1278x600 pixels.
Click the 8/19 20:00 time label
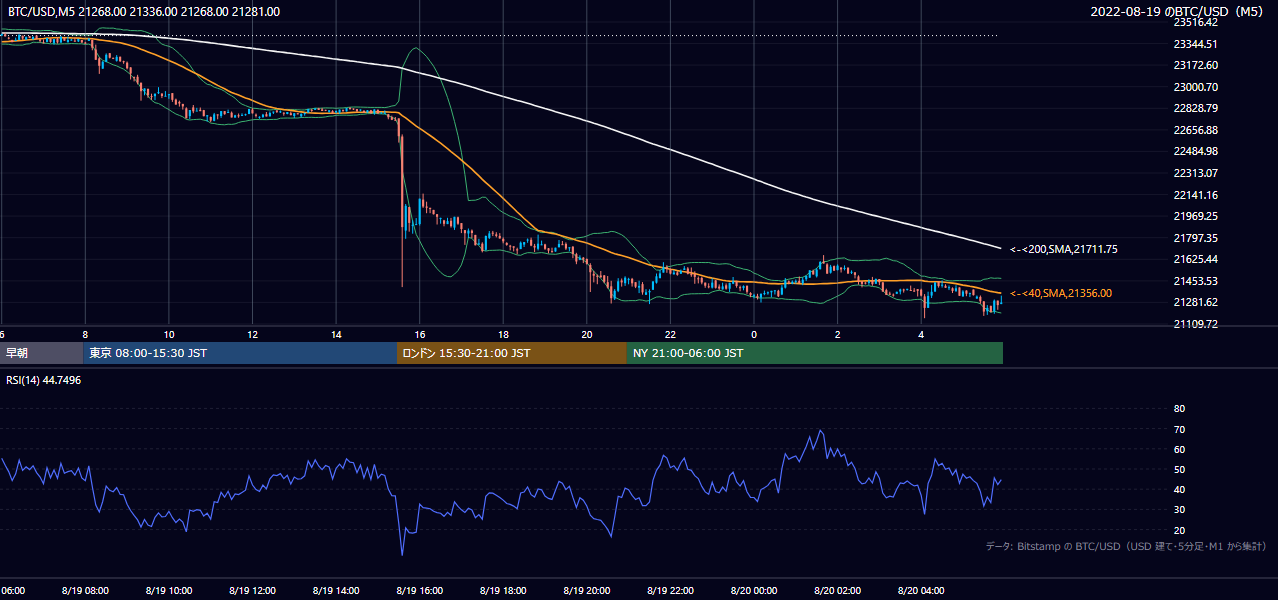(x=586, y=590)
